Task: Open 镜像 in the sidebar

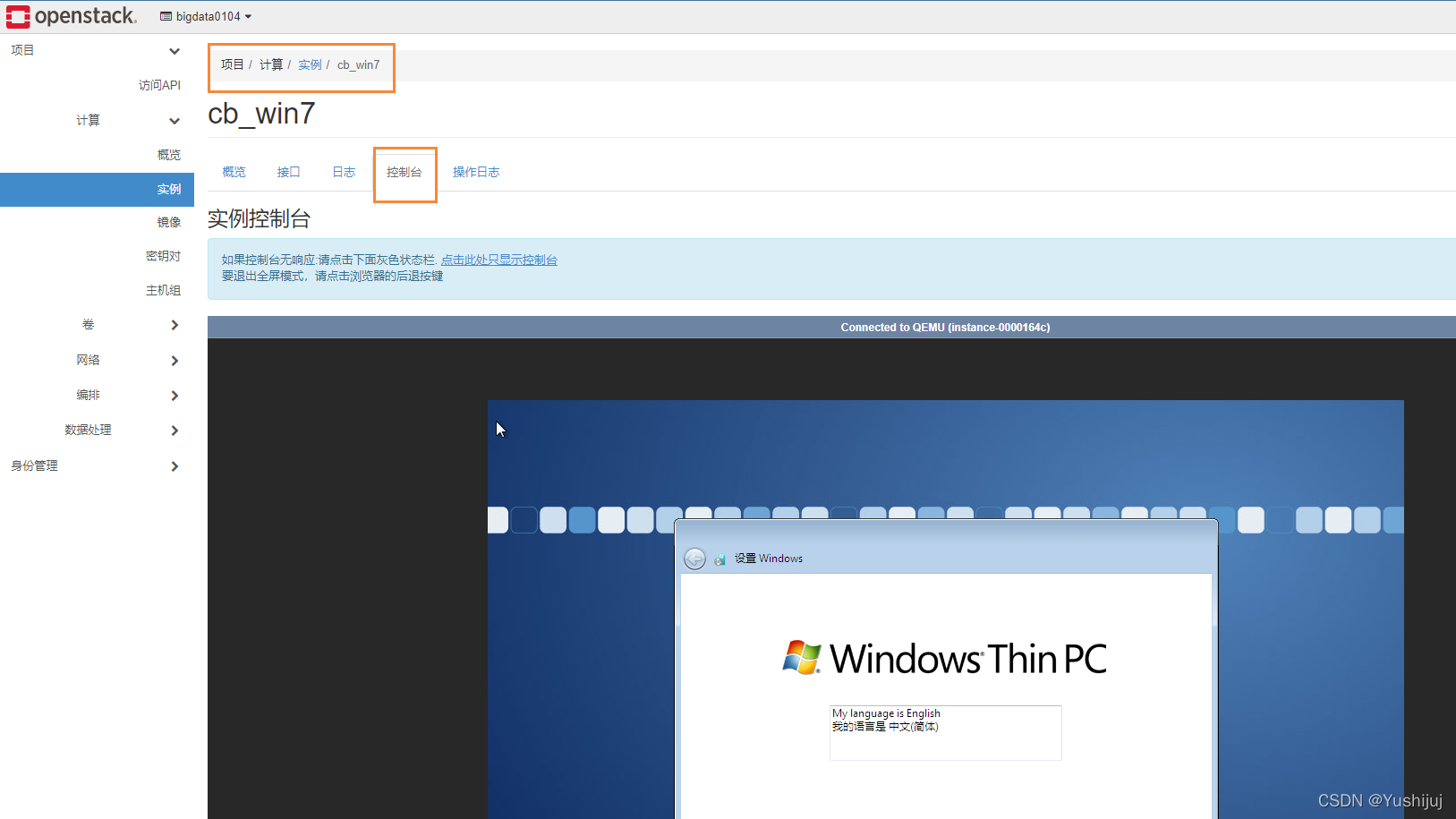Action: click(x=169, y=222)
